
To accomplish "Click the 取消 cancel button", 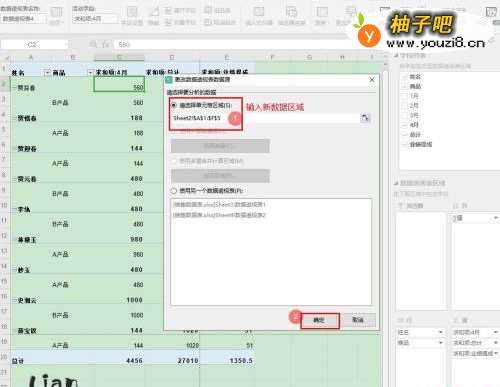I will (358, 320).
